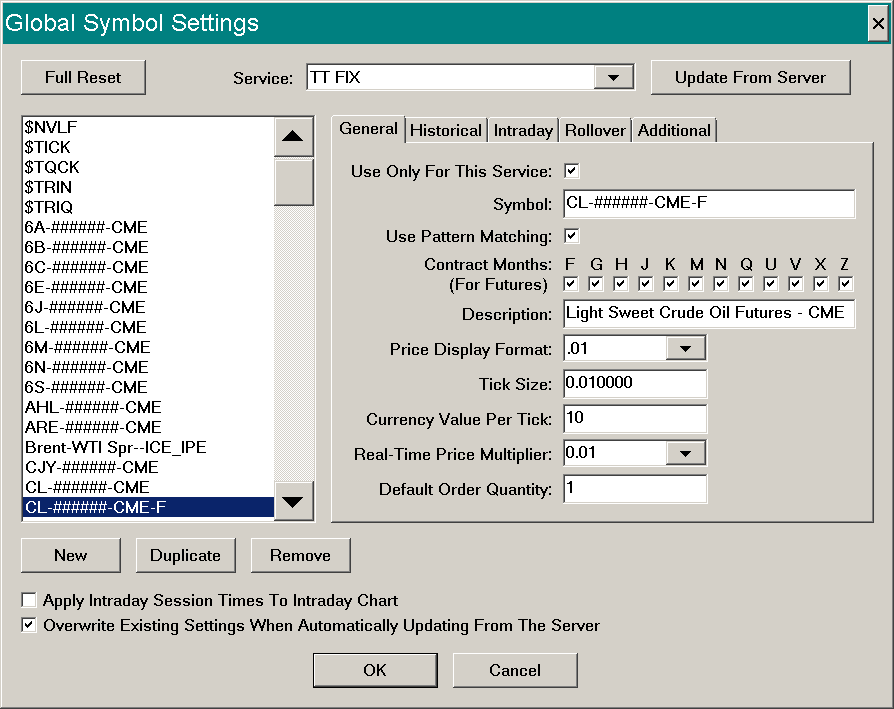
Task: Switch to the Rollover tab
Action: [x=595, y=131]
